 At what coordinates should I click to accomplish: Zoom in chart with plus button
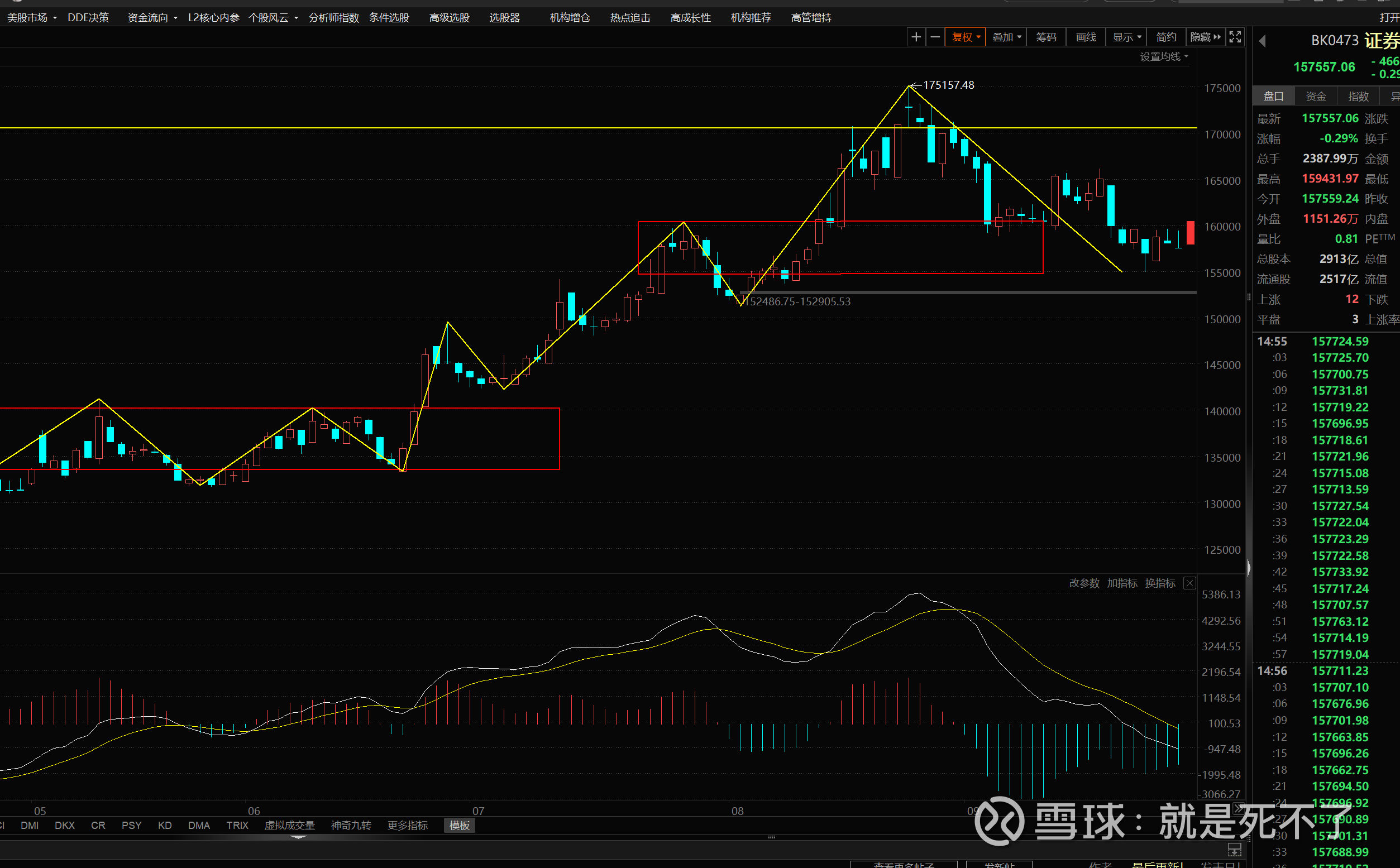916,37
